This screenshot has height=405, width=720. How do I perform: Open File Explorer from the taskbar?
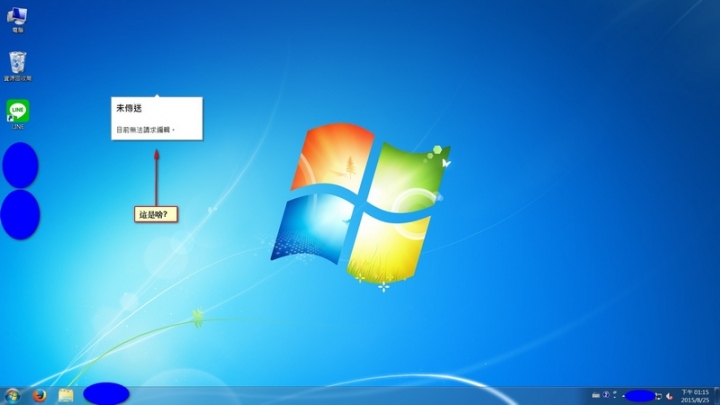pos(66,395)
